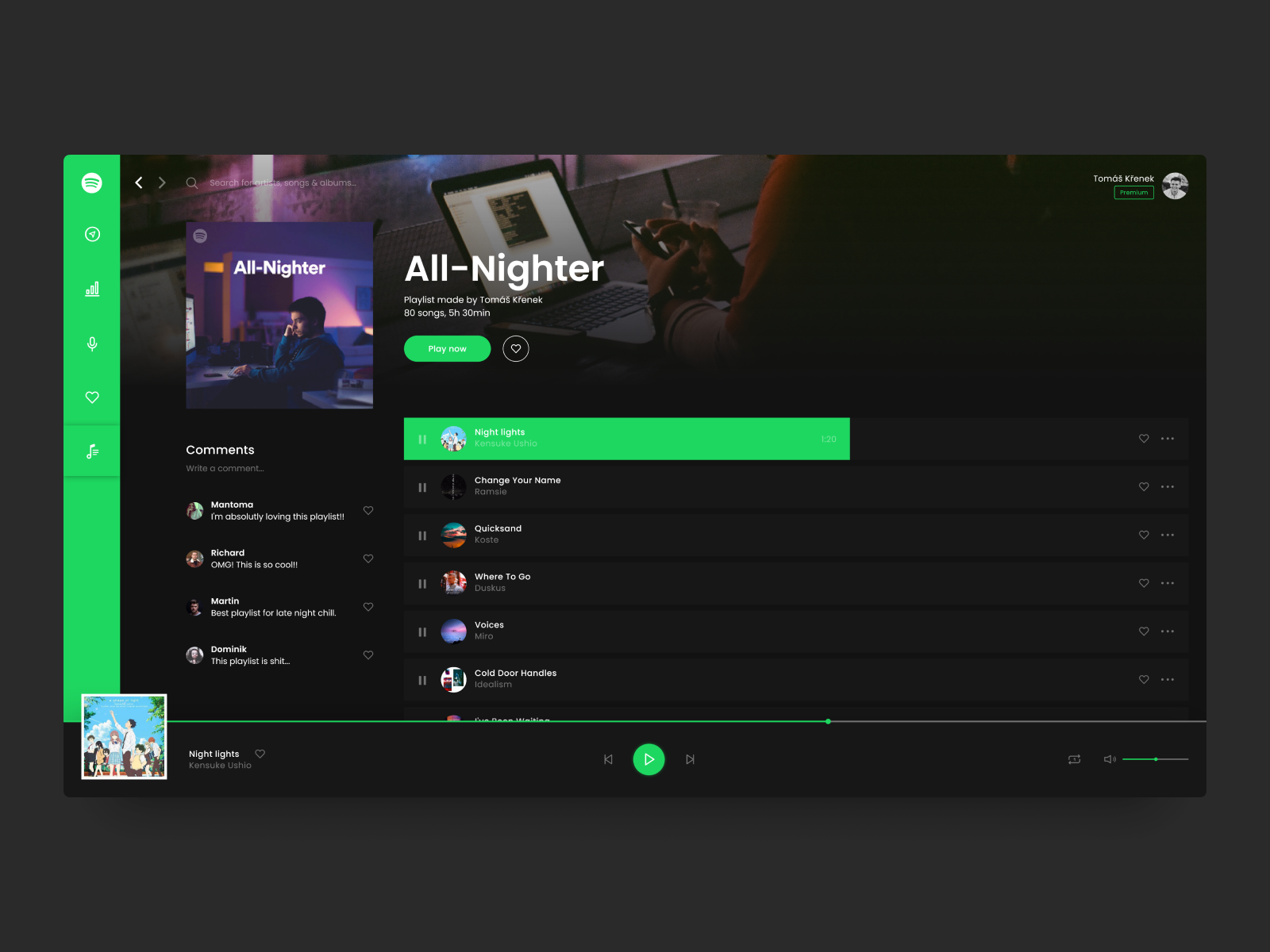
Task: Open Tomáš Křenek's profile avatar
Action: [1176, 185]
